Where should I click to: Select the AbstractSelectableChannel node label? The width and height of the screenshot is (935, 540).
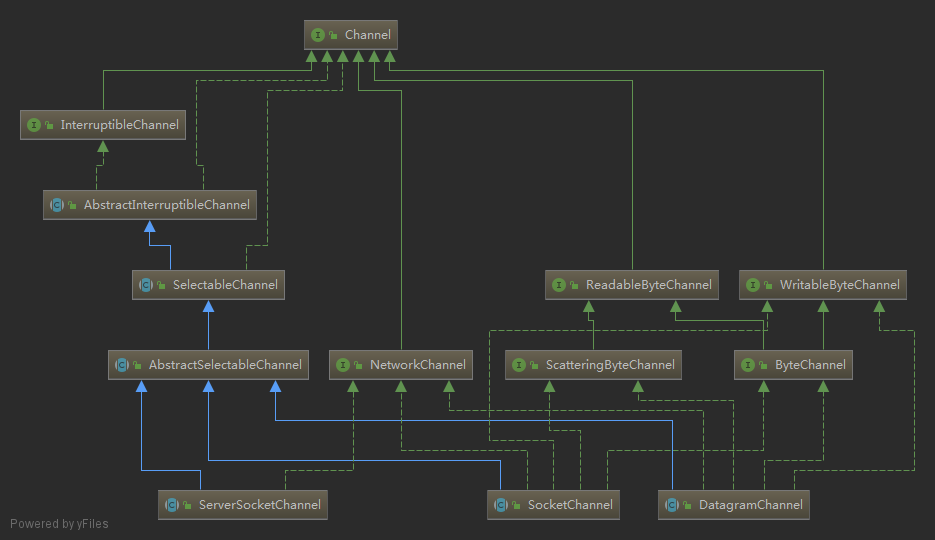[x=225, y=365]
